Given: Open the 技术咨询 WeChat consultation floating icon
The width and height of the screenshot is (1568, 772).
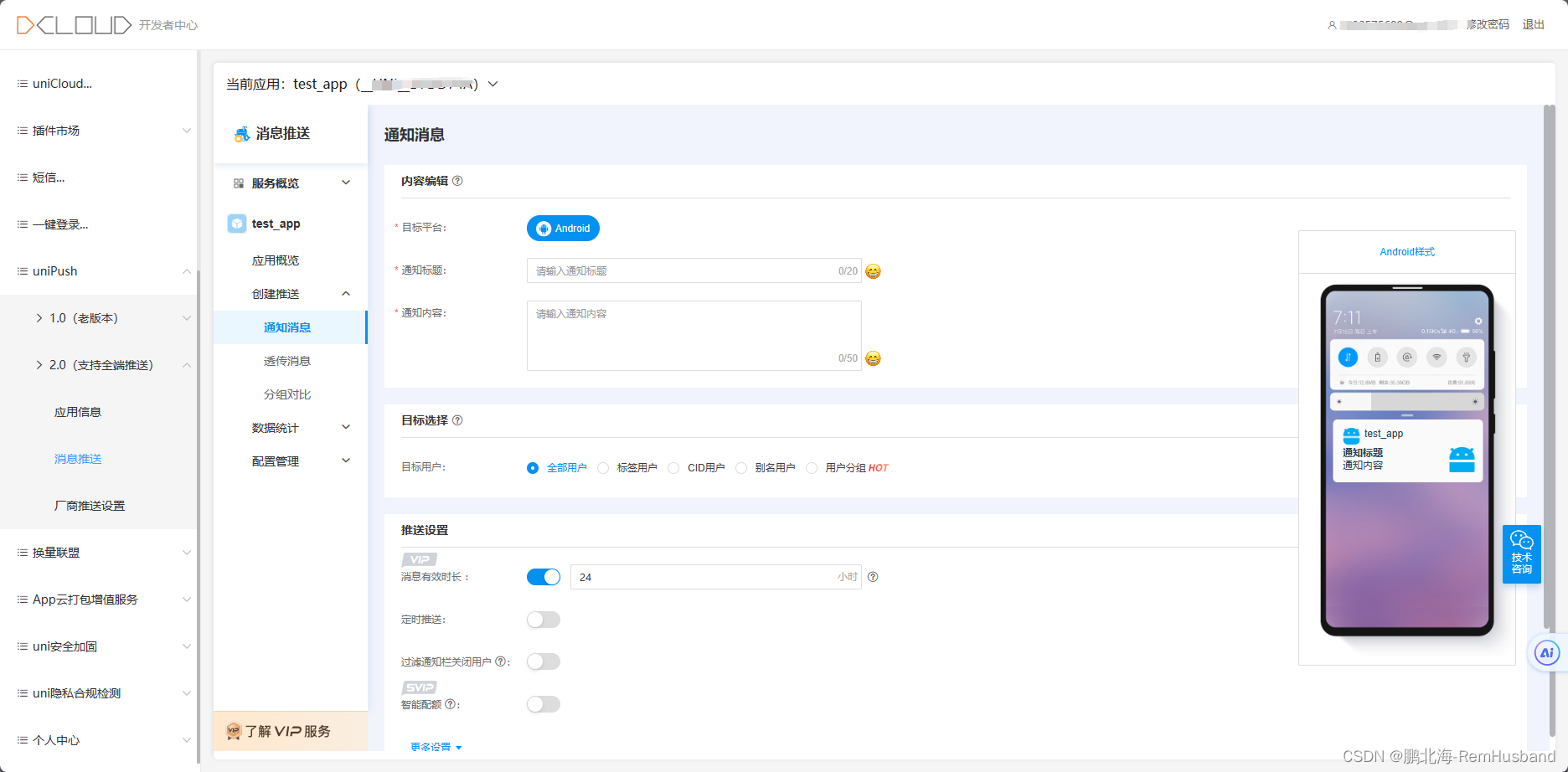Looking at the screenshot, I should 1521,553.
